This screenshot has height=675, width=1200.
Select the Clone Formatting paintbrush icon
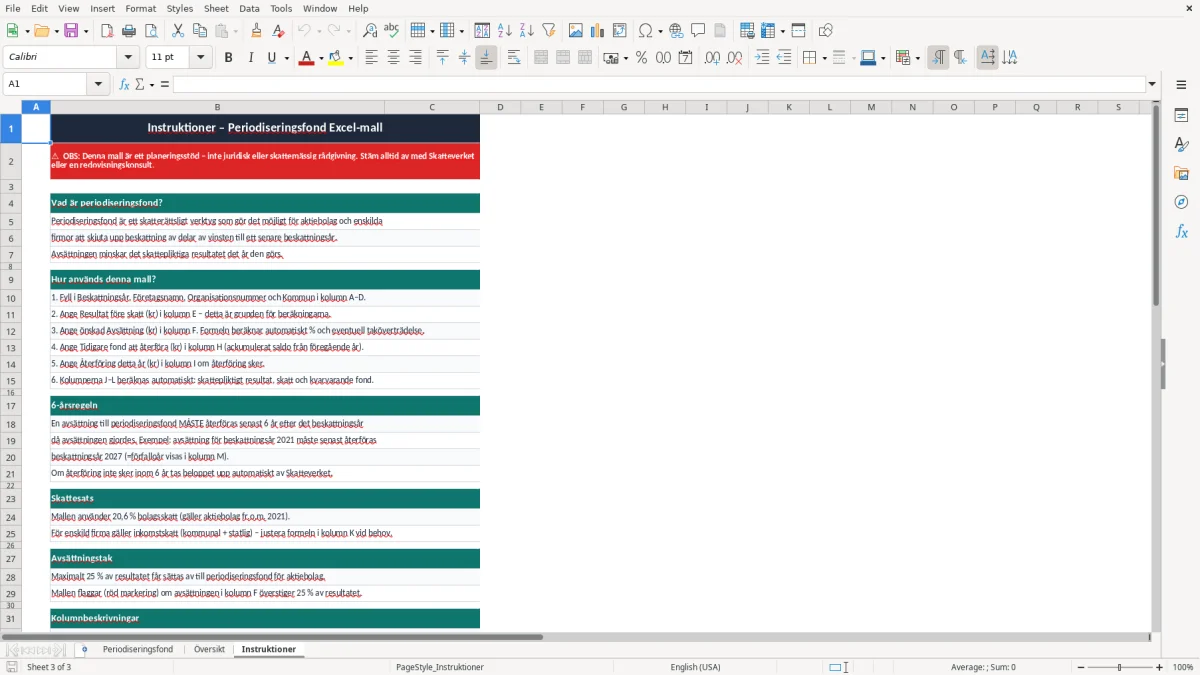click(x=257, y=31)
